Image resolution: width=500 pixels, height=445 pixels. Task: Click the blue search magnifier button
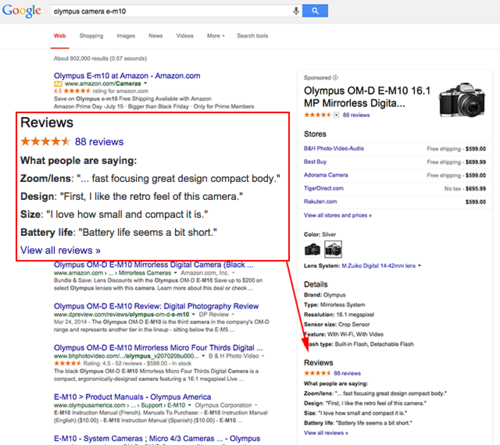(315, 11)
